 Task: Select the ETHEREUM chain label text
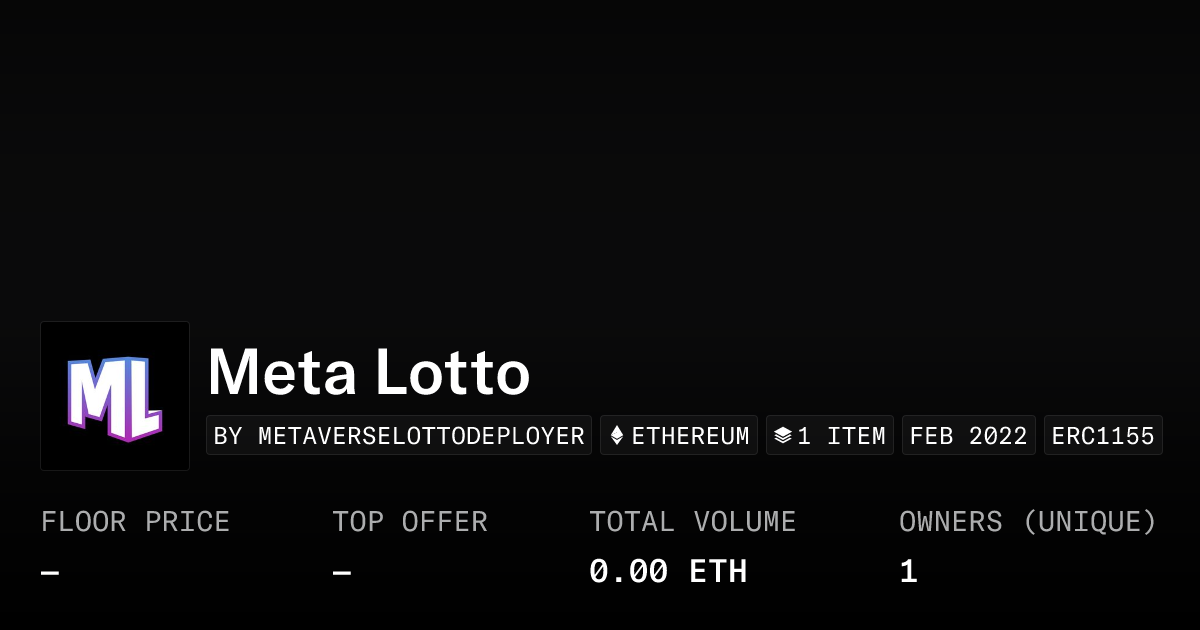pos(690,436)
